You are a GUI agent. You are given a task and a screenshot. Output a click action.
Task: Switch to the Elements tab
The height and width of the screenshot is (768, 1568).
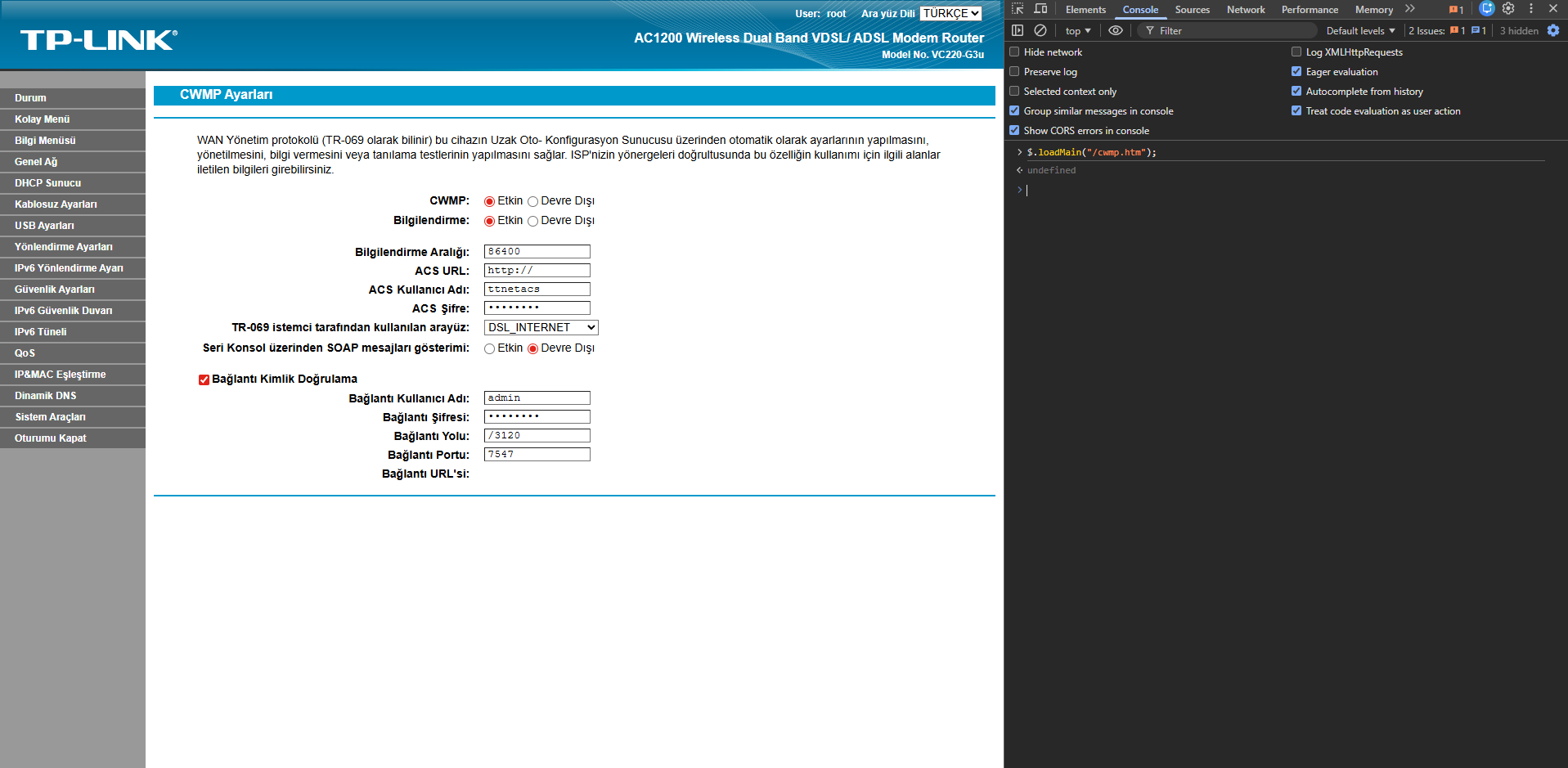pos(1085,10)
